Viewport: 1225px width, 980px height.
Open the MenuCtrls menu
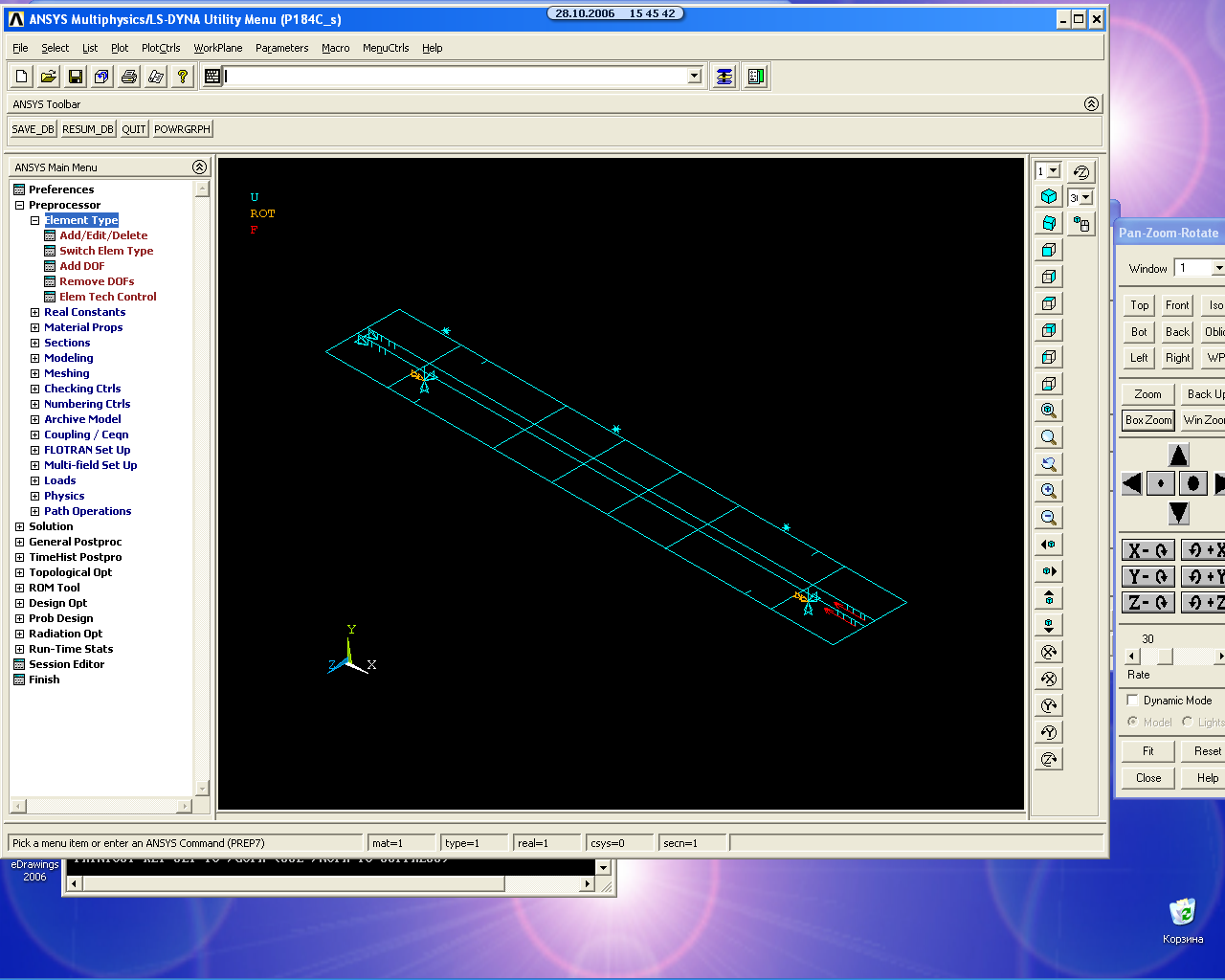[x=386, y=48]
